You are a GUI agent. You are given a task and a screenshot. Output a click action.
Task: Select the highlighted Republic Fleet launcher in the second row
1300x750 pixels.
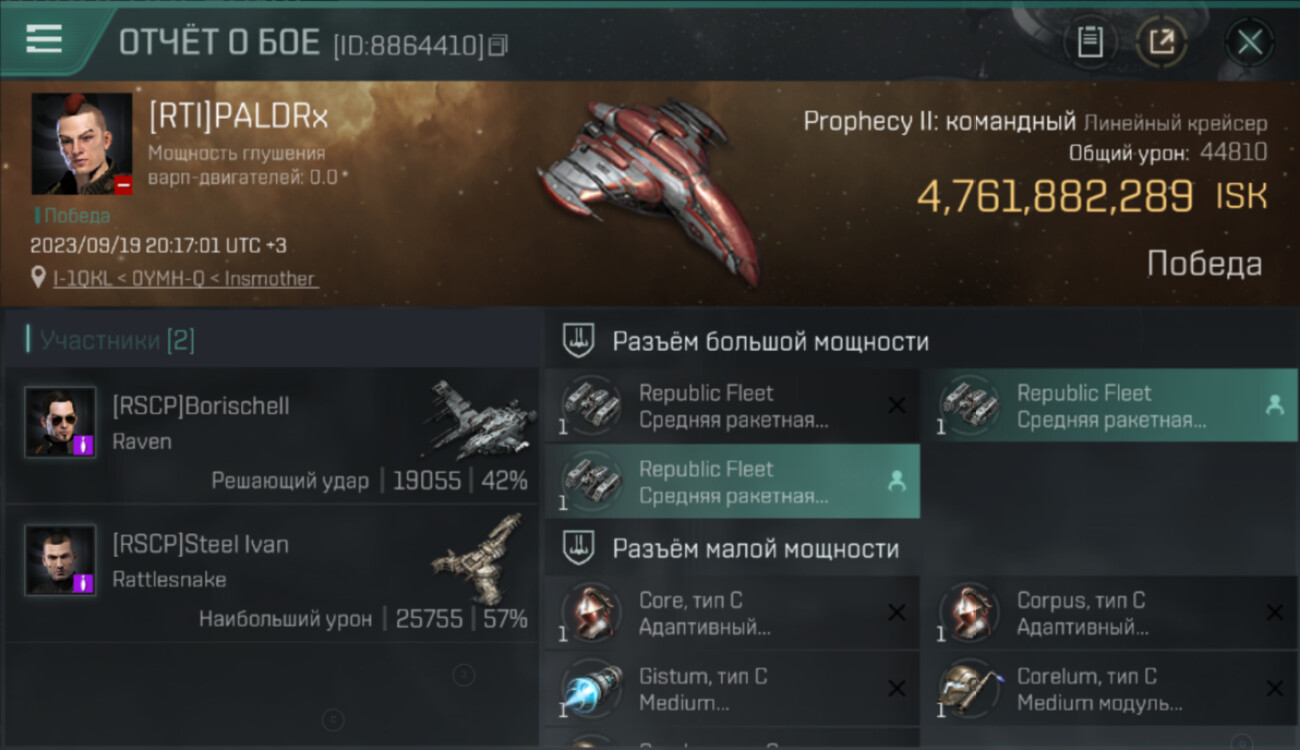click(732, 482)
